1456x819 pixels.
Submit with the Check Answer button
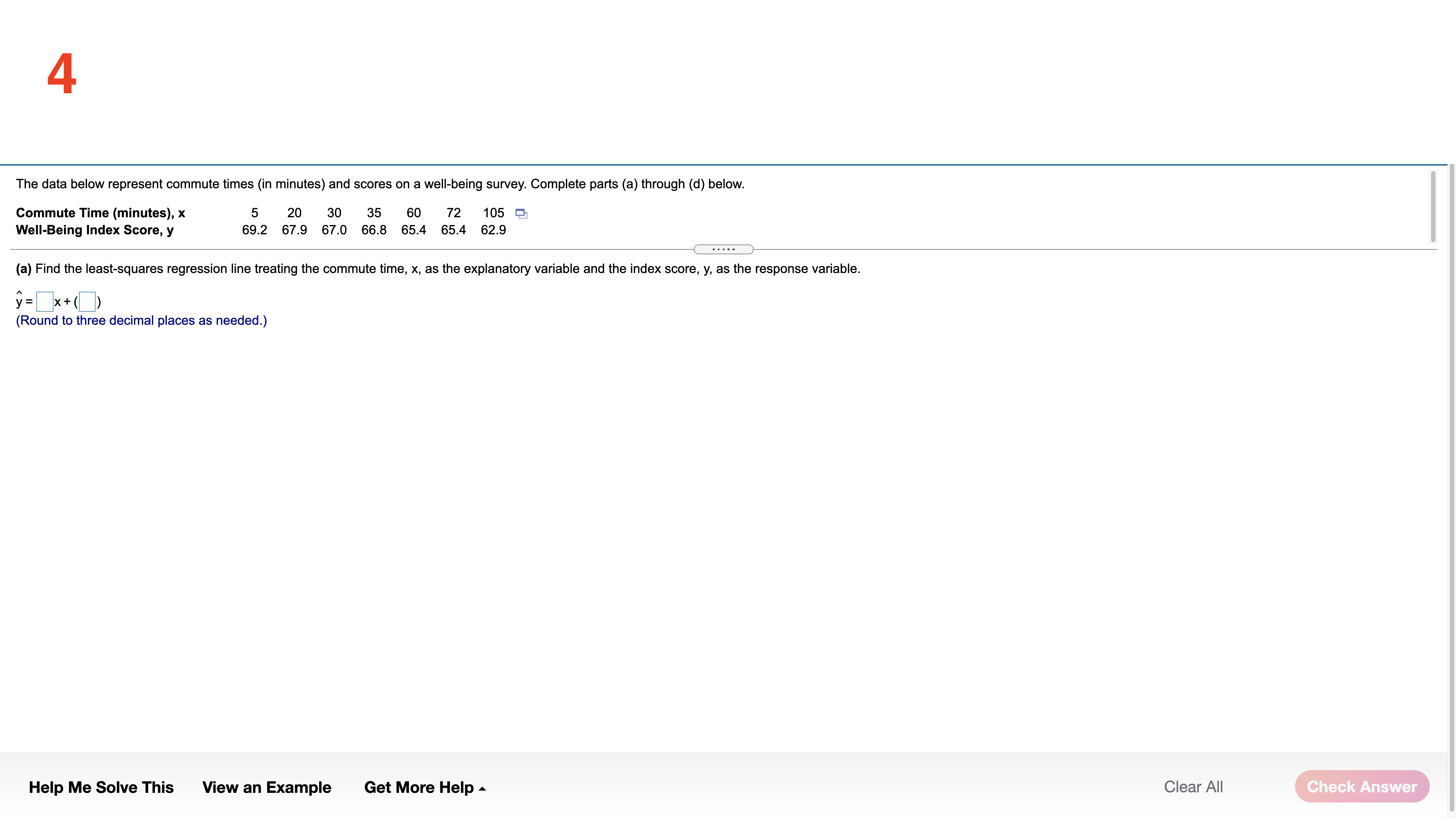1362,786
